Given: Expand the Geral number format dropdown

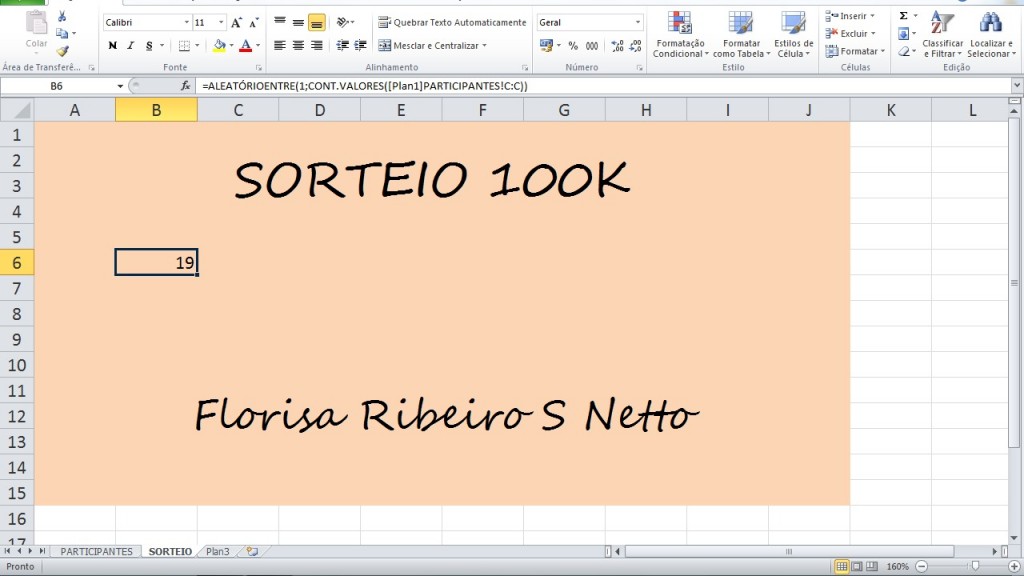Looking at the screenshot, I should pyautogui.click(x=636, y=21).
